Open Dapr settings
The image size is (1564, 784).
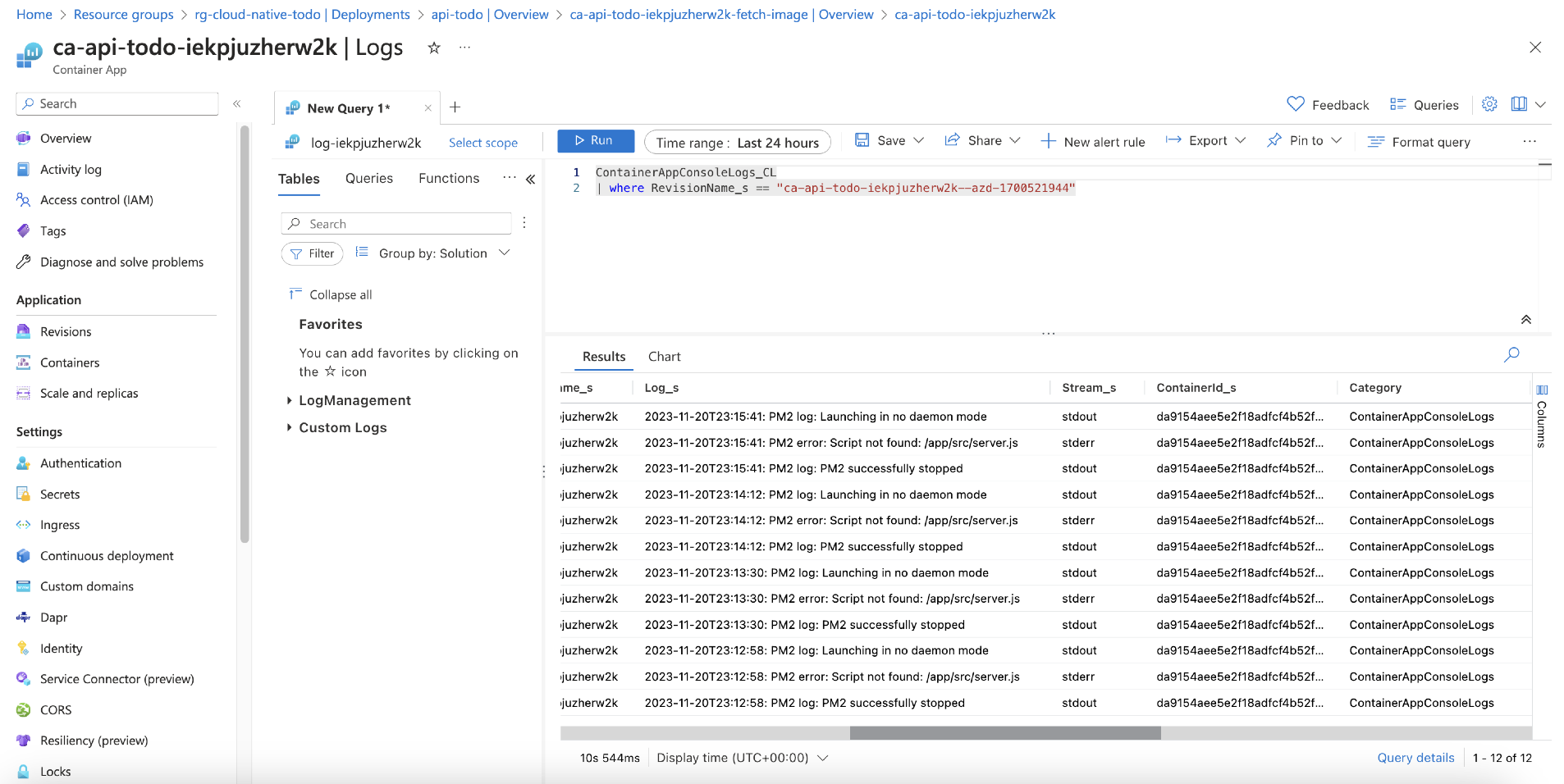pyautogui.click(x=53, y=618)
